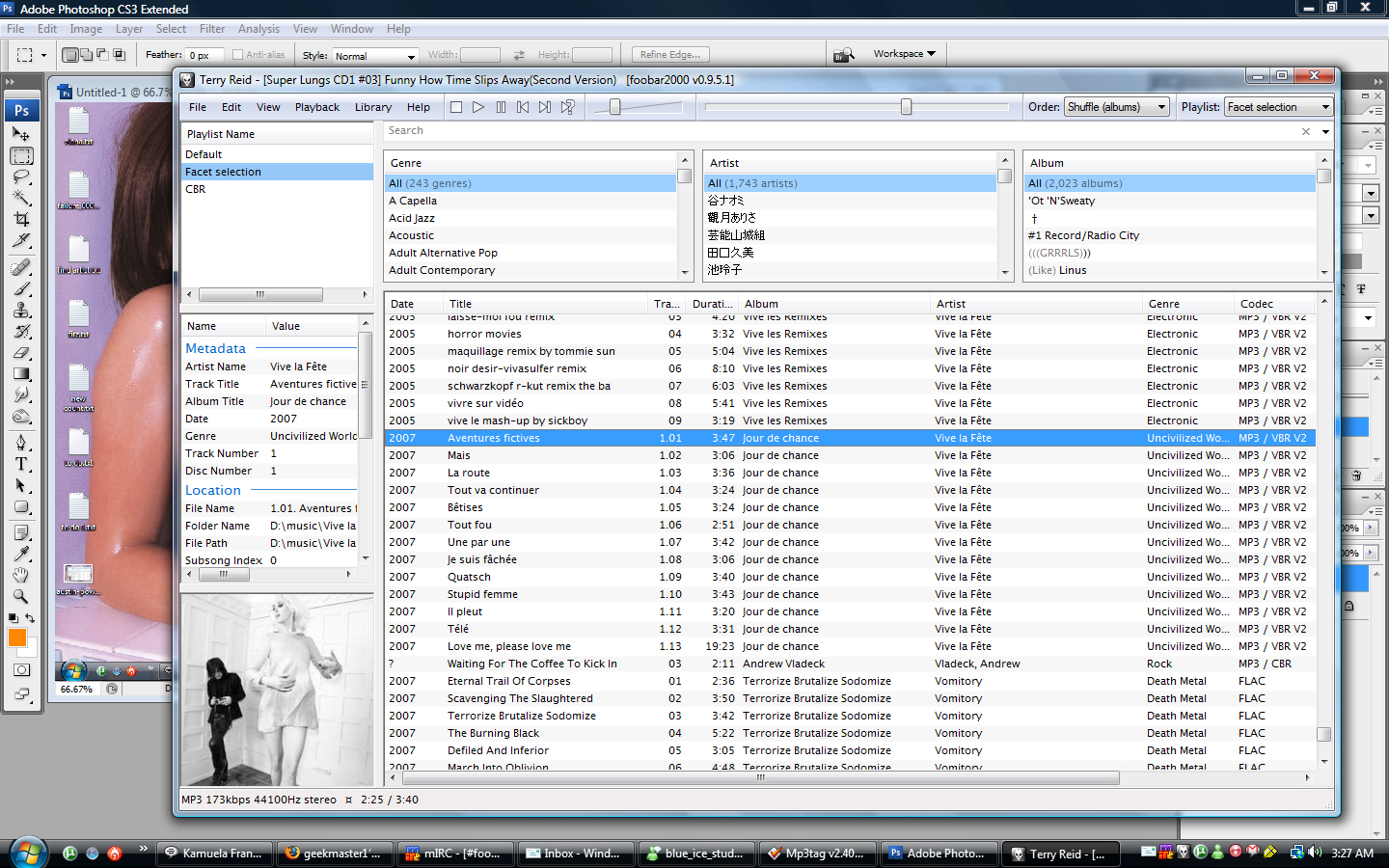Image resolution: width=1389 pixels, height=868 pixels.
Task: Open the Filter menu in Photoshop
Action: 212,29
